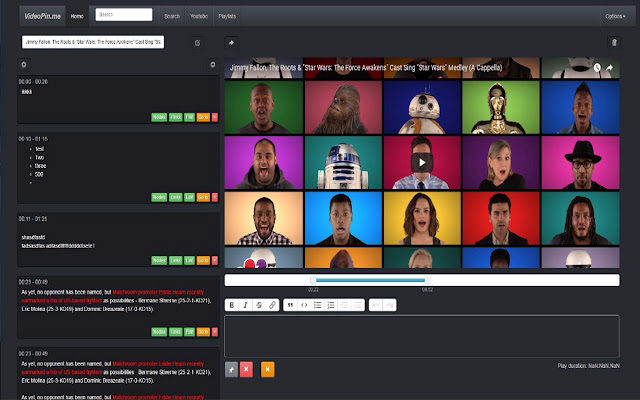Click the insert link icon in editor toolbar
Image resolution: width=640 pixels, height=400 pixels.
point(272,305)
